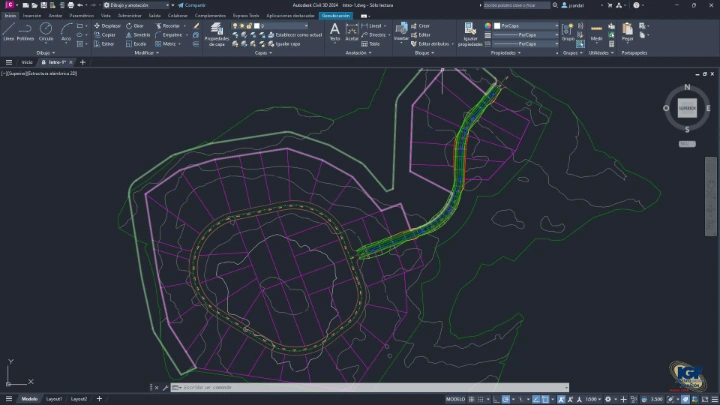Open the Inicio ribbon tab
The height and width of the screenshot is (405, 720).
click(10, 16)
